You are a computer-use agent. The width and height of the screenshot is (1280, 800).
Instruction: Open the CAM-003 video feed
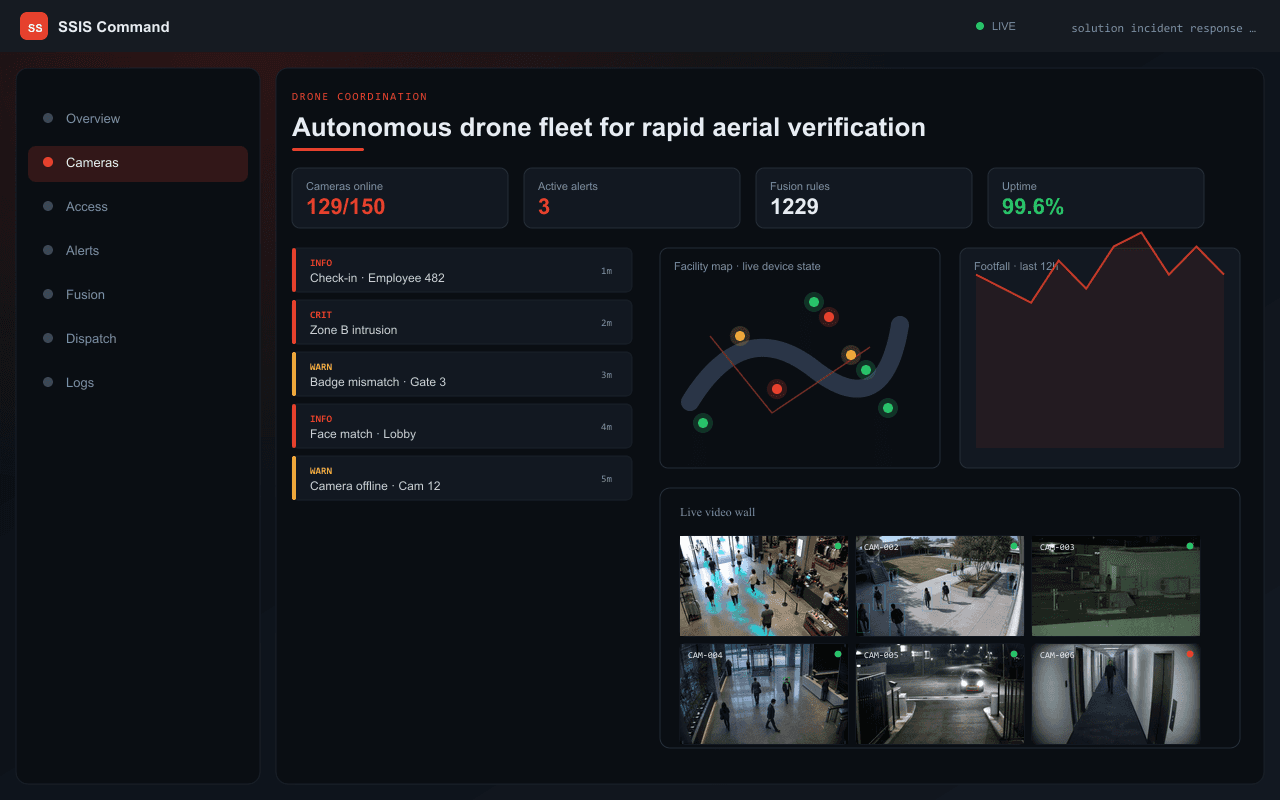[1116, 586]
